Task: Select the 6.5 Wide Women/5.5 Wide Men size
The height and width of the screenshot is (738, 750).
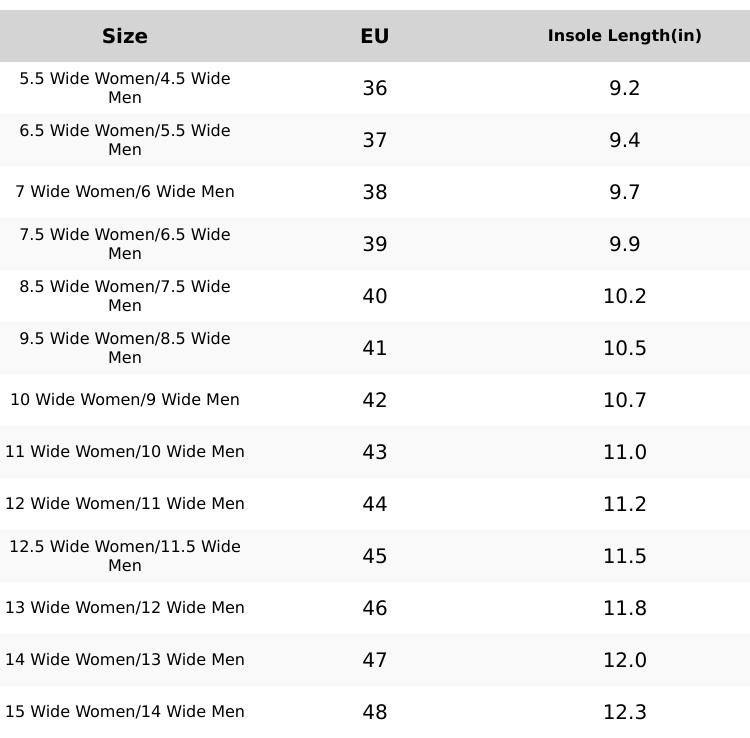Action: coord(125,140)
